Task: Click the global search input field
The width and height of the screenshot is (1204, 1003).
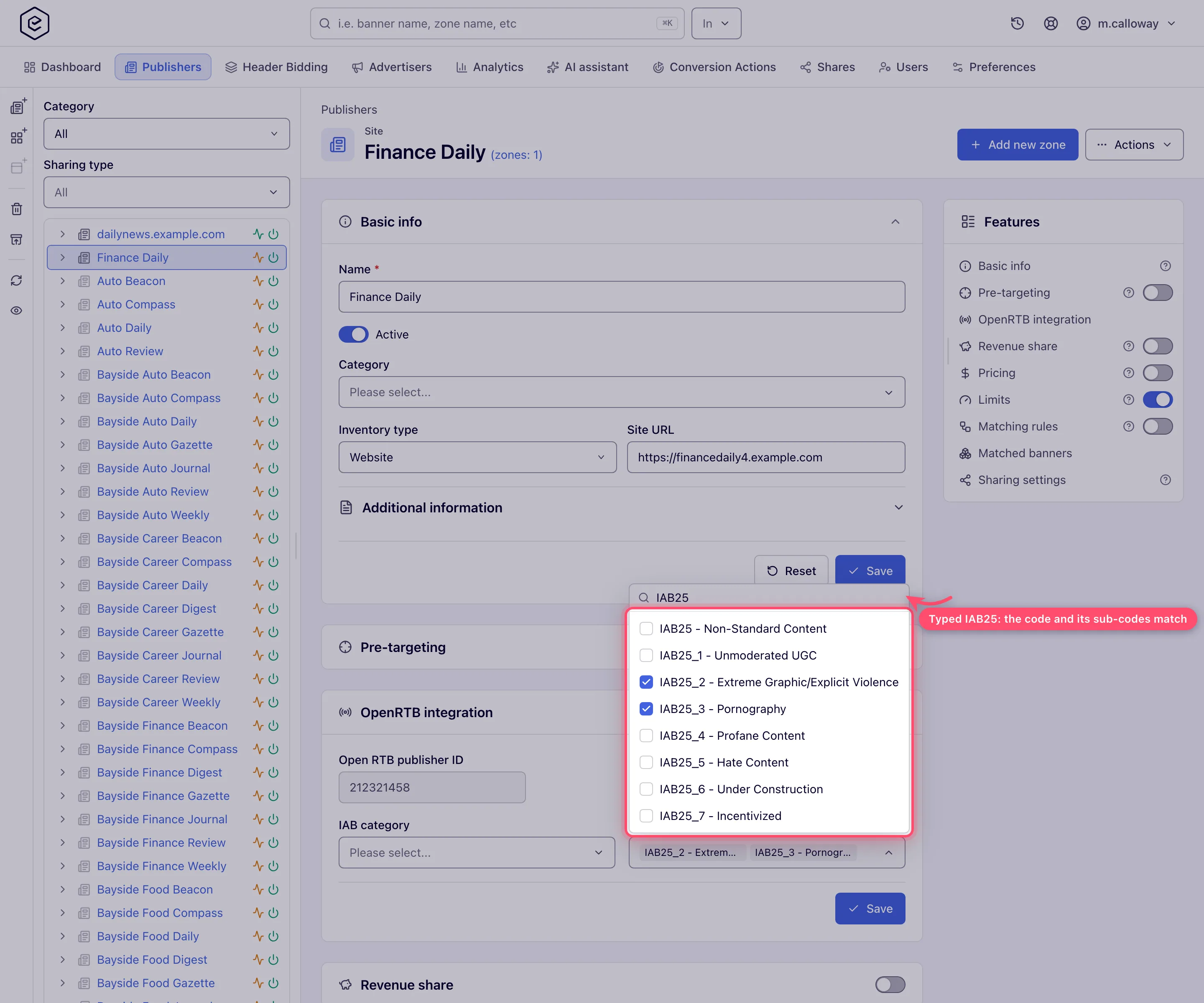Action: click(497, 23)
